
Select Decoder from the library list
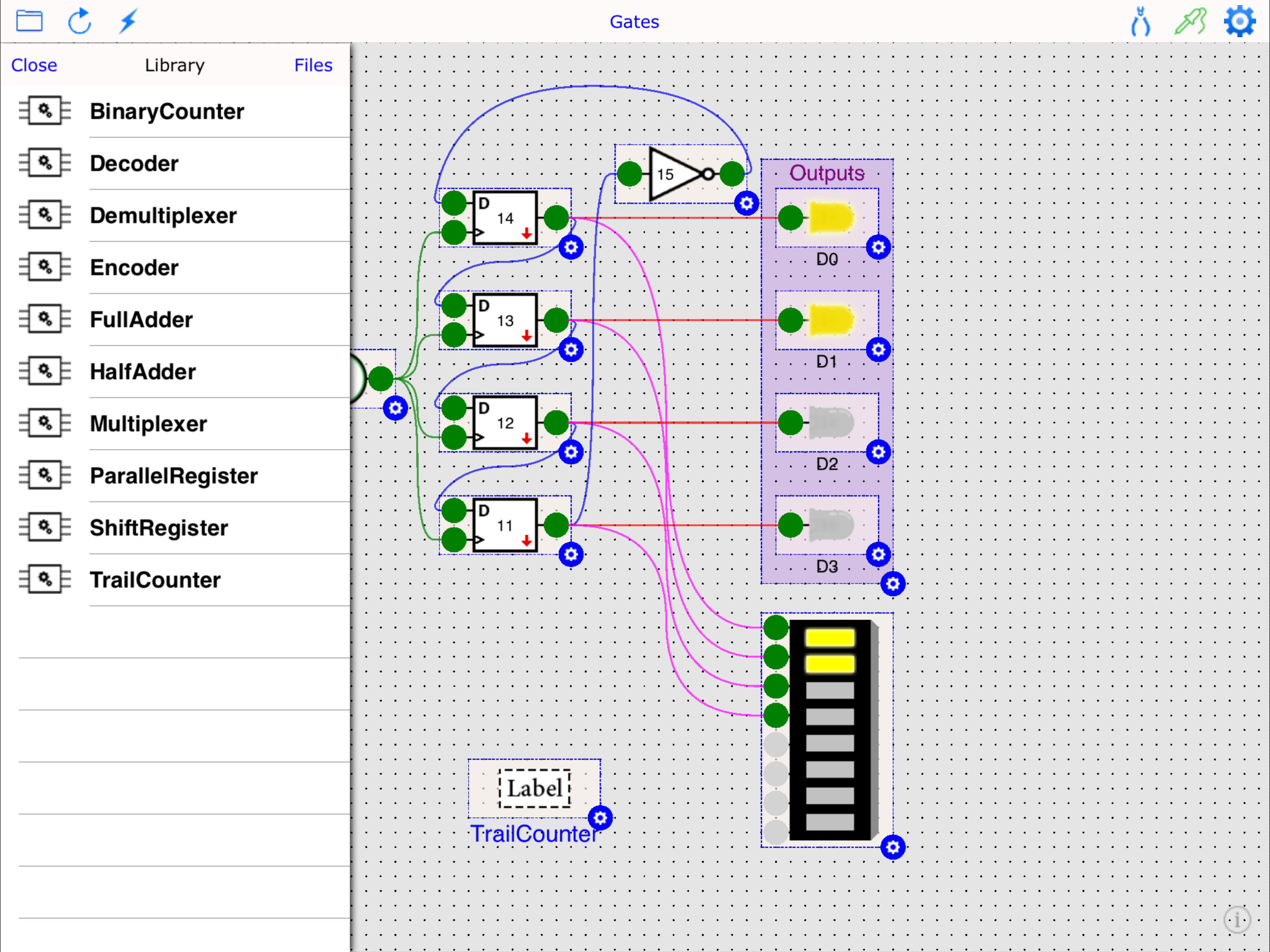point(134,164)
